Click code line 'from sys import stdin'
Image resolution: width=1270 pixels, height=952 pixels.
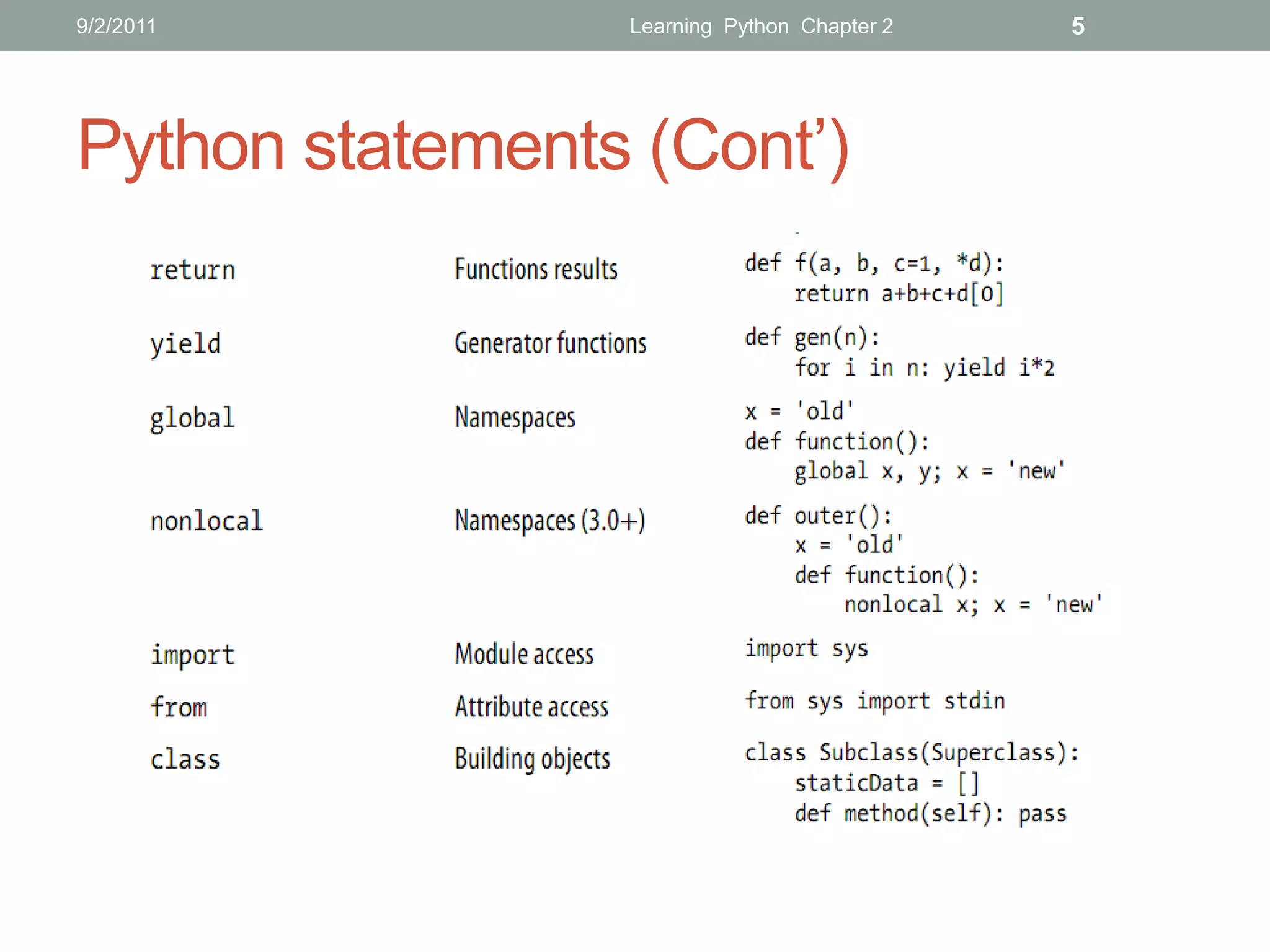point(875,701)
